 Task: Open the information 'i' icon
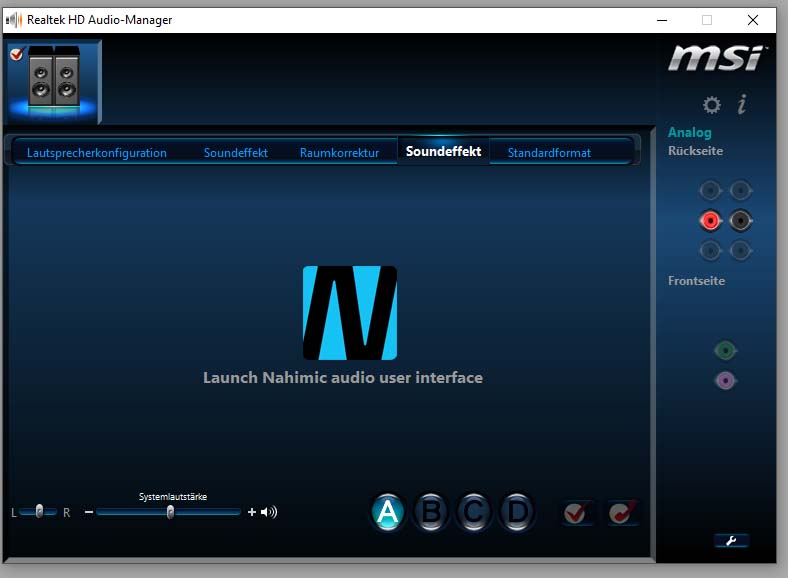click(742, 104)
